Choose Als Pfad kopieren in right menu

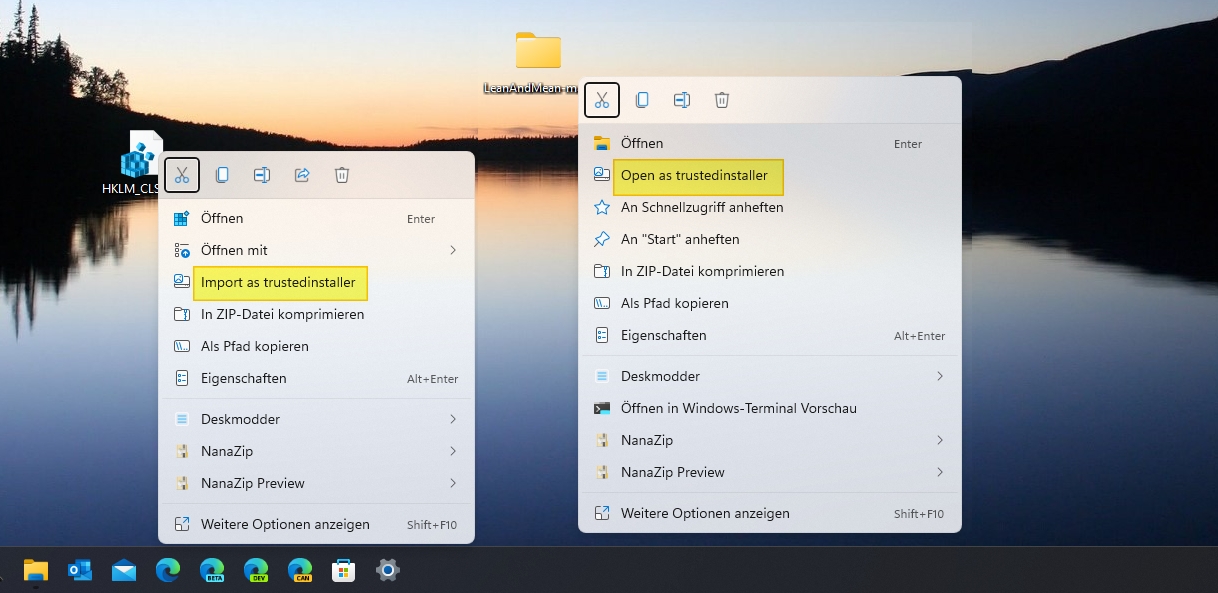[769, 303]
